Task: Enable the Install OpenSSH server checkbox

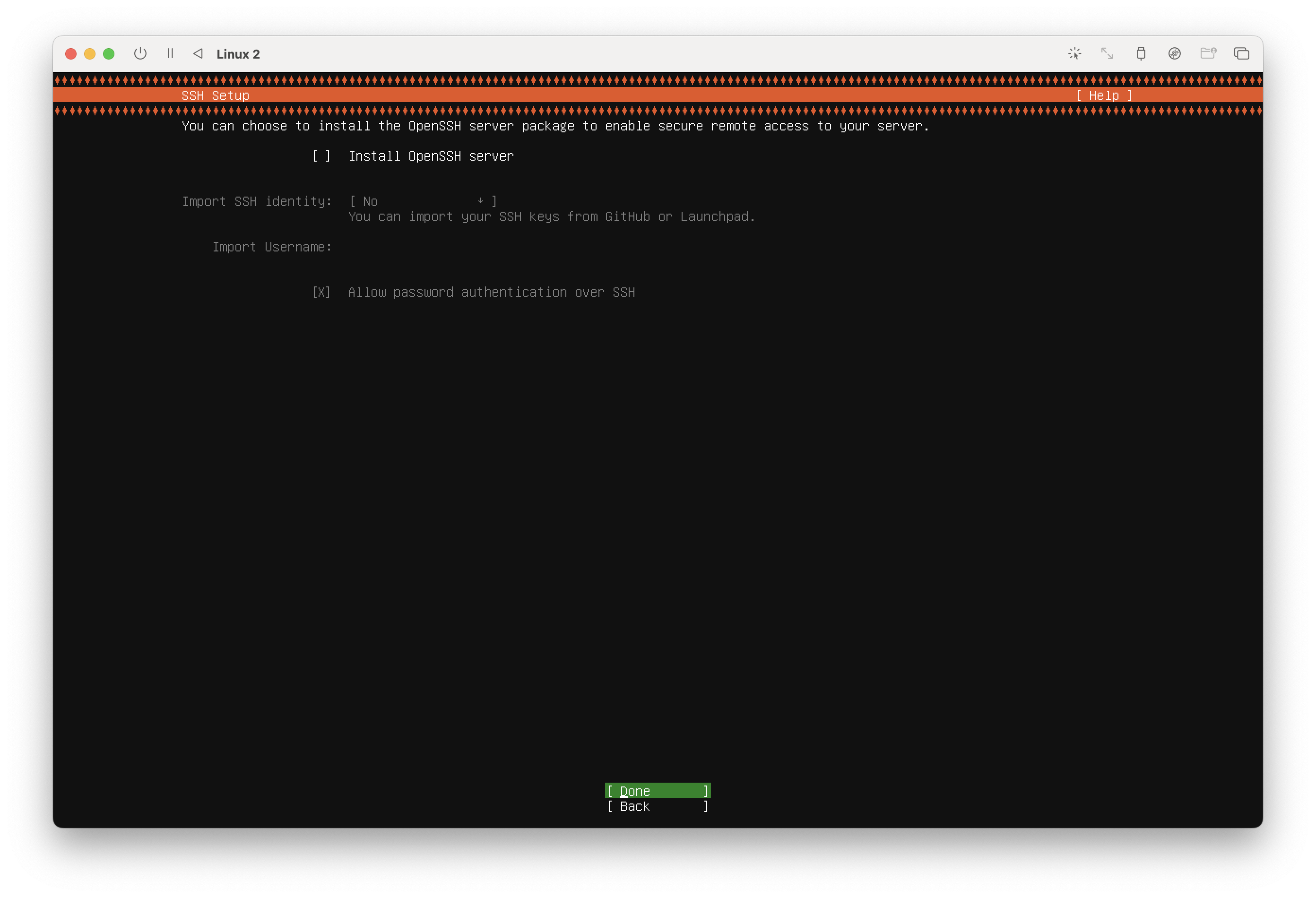Action: [321, 156]
